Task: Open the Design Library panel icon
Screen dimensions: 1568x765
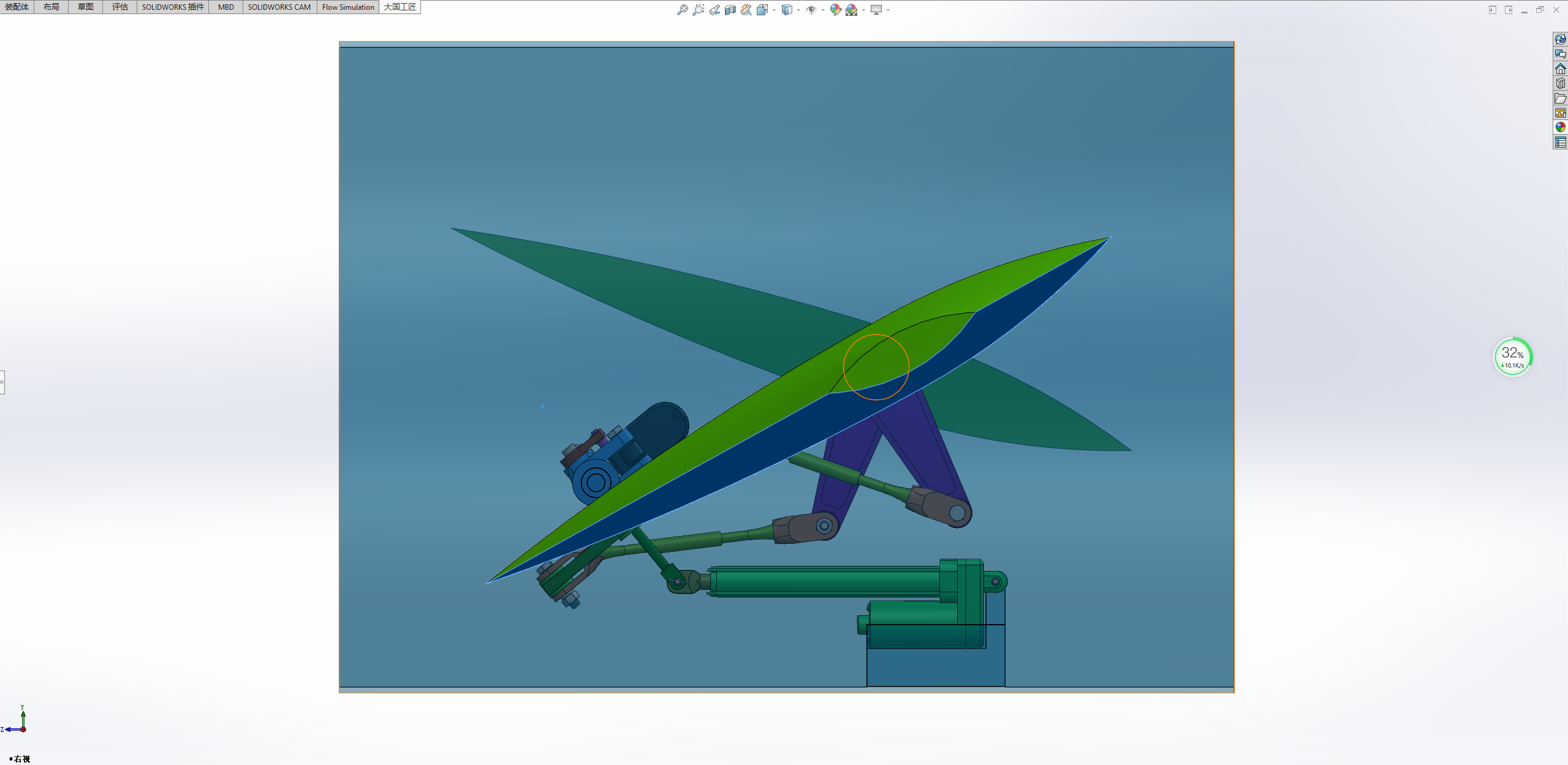Action: 1561,84
